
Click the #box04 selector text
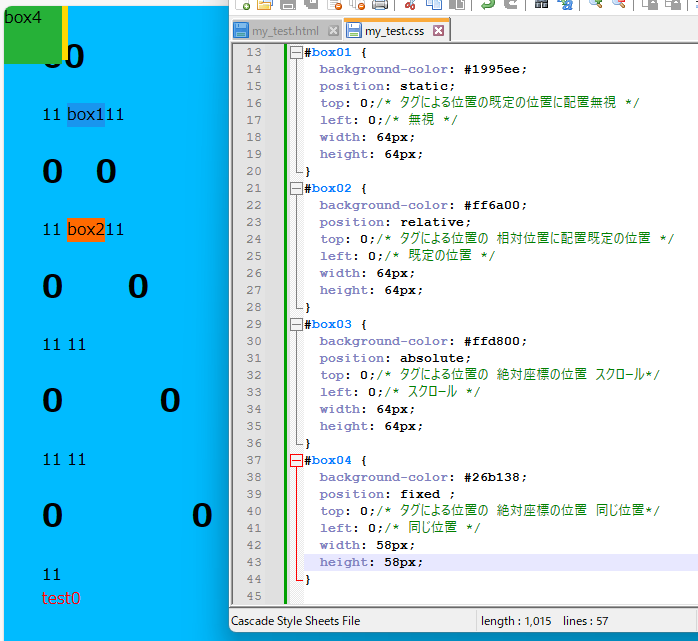(328, 460)
